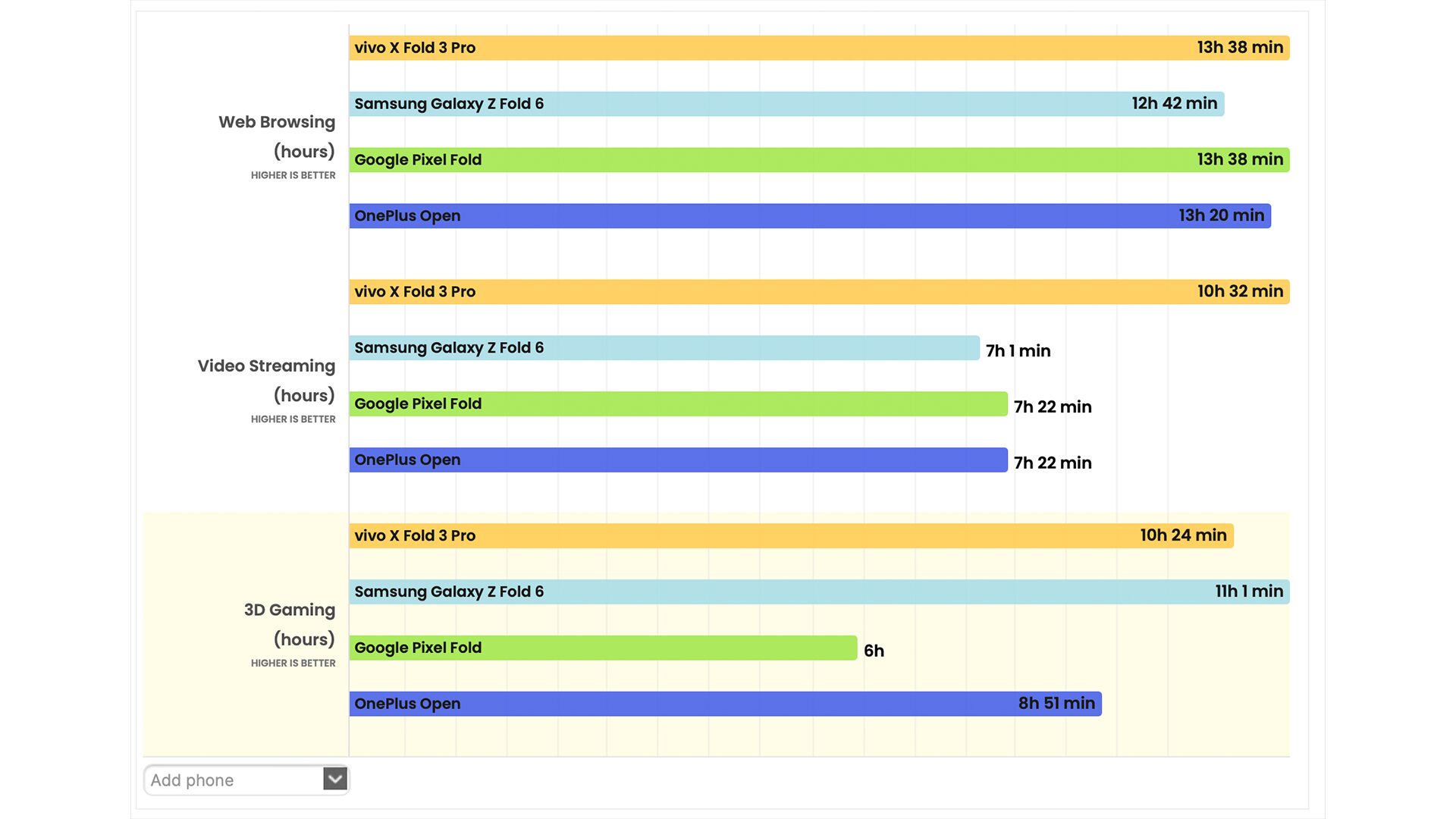Click Google Pixel Fold video streaming bar

pyautogui.click(x=678, y=404)
